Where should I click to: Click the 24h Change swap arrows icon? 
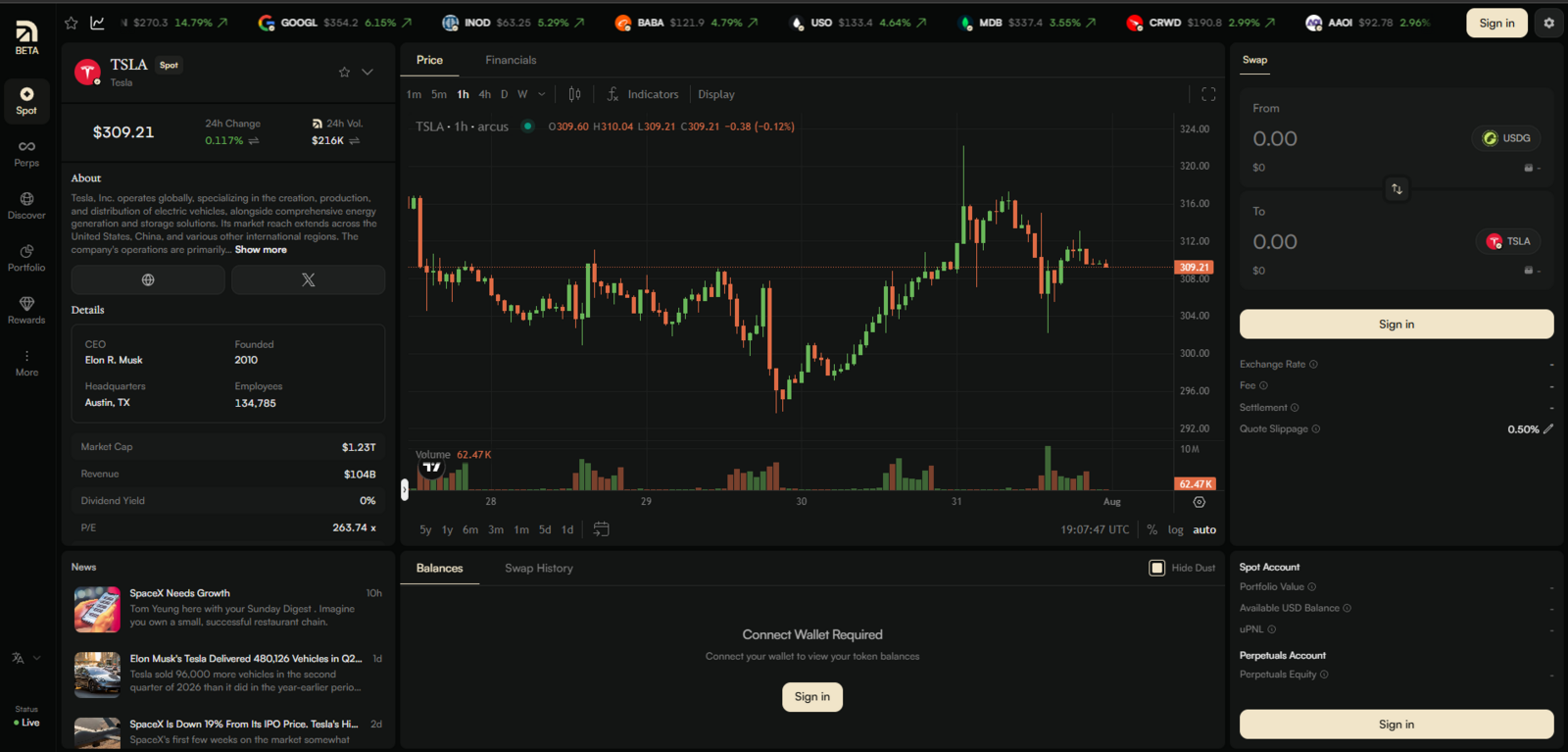pyautogui.click(x=254, y=140)
